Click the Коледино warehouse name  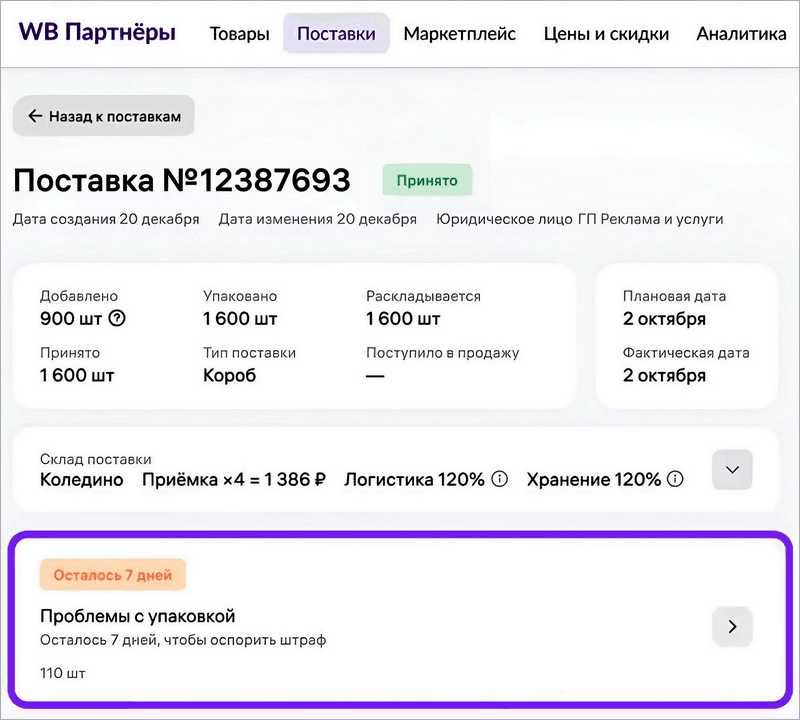(82, 479)
